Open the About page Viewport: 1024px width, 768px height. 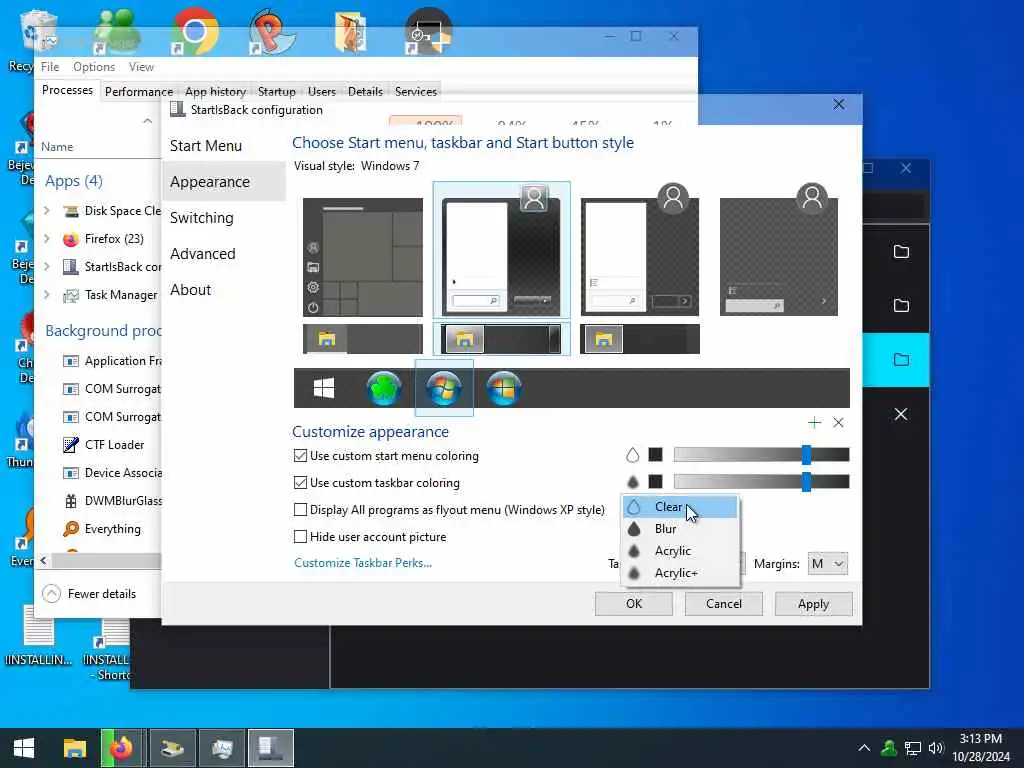191,289
